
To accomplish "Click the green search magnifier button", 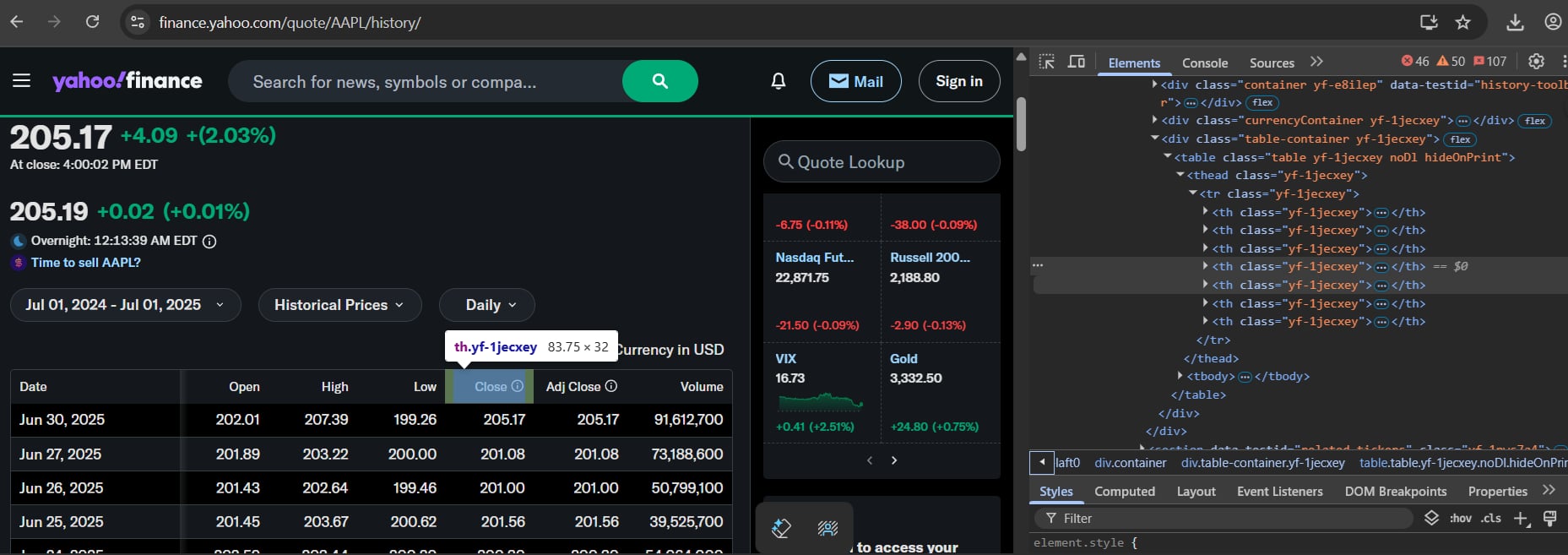I will click(659, 81).
